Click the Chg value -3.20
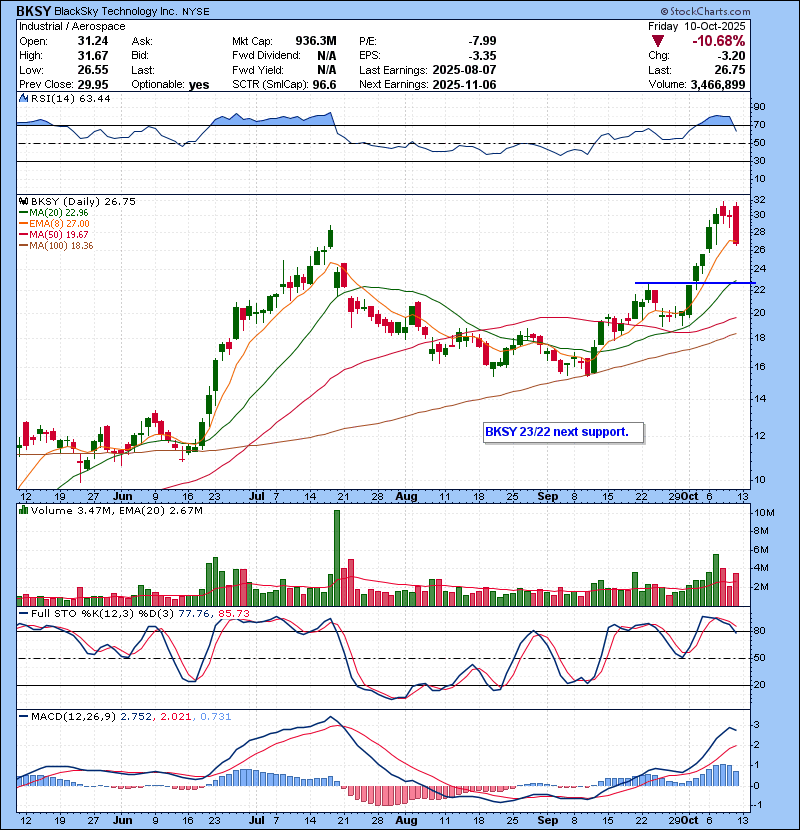The width and height of the screenshot is (800, 830). point(731,56)
